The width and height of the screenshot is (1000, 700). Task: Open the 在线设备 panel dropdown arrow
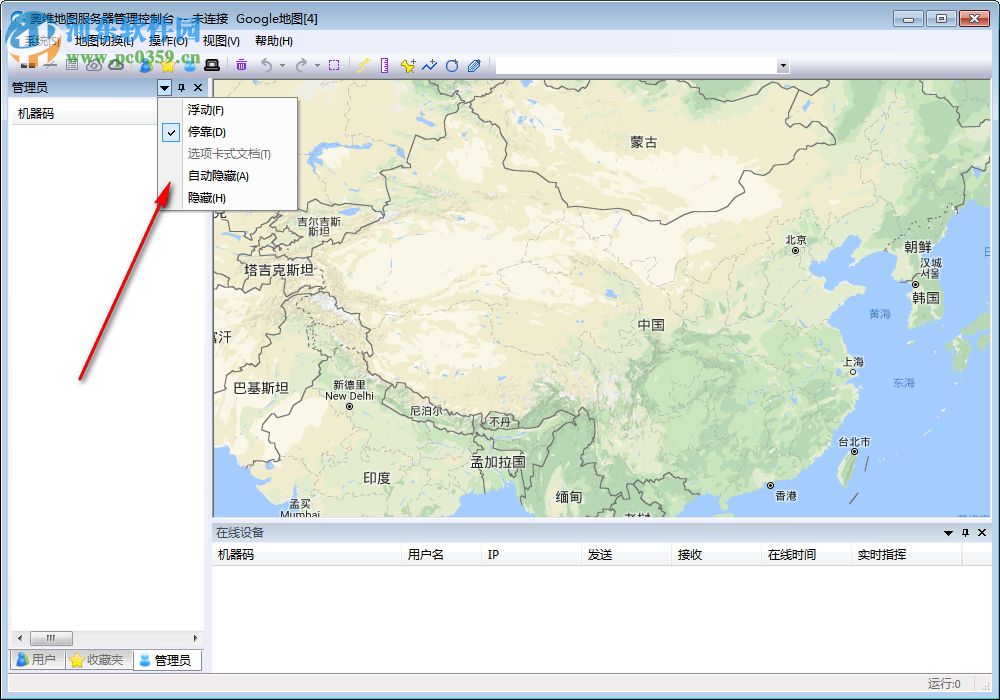[x=948, y=533]
